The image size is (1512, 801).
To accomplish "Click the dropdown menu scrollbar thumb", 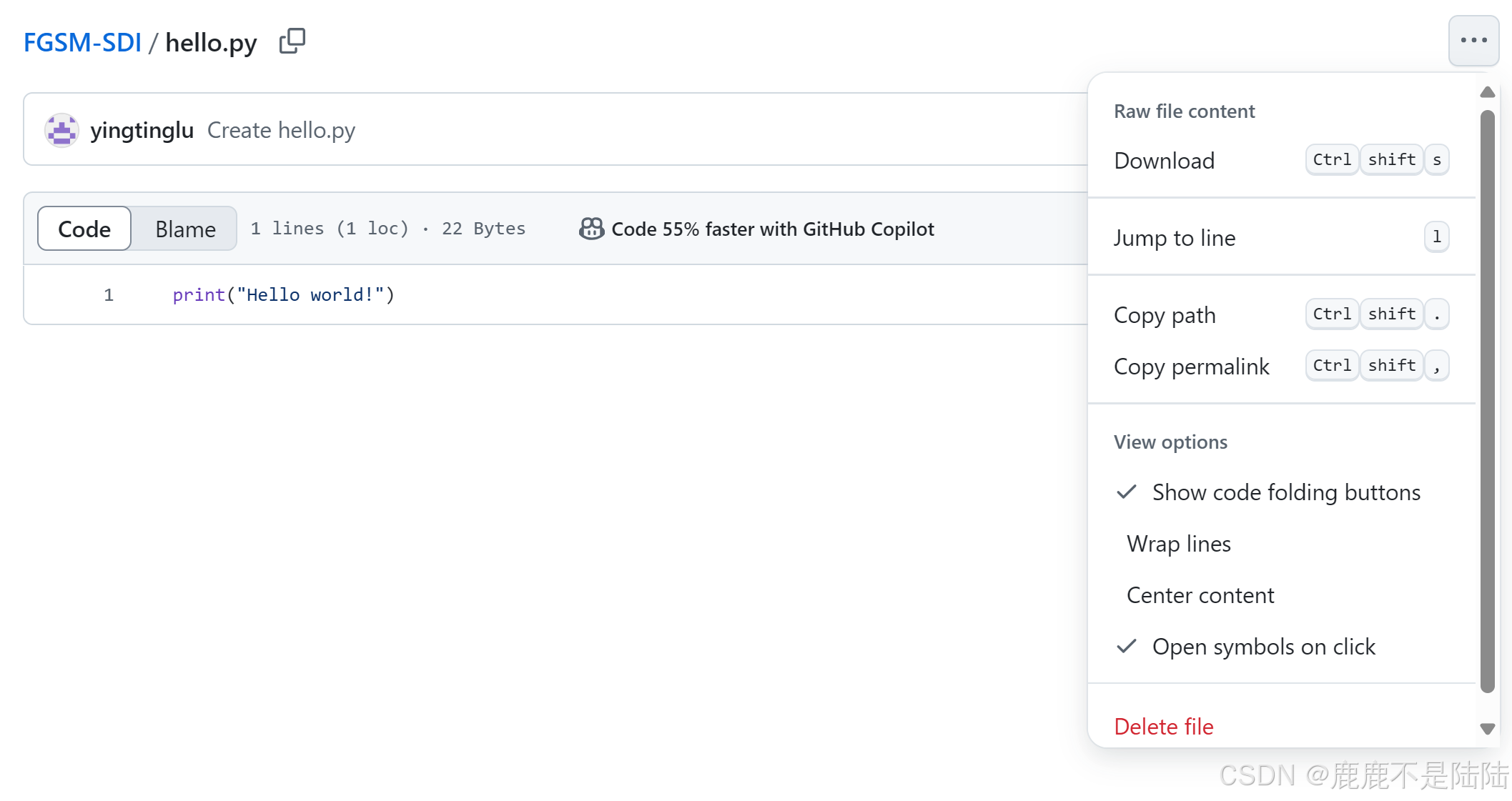I will [x=1488, y=400].
